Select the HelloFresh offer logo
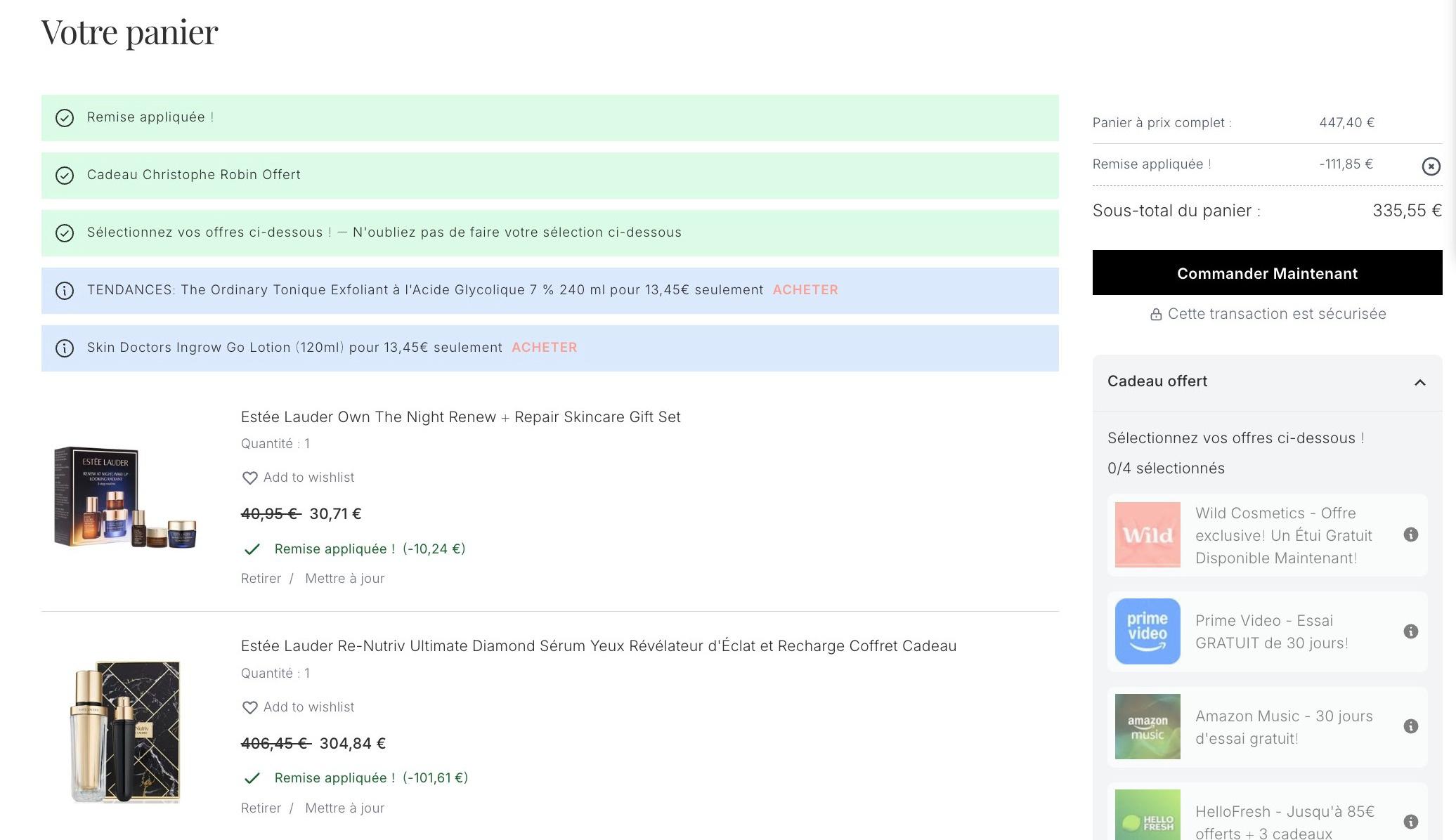1456x840 pixels. point(1148,815)
